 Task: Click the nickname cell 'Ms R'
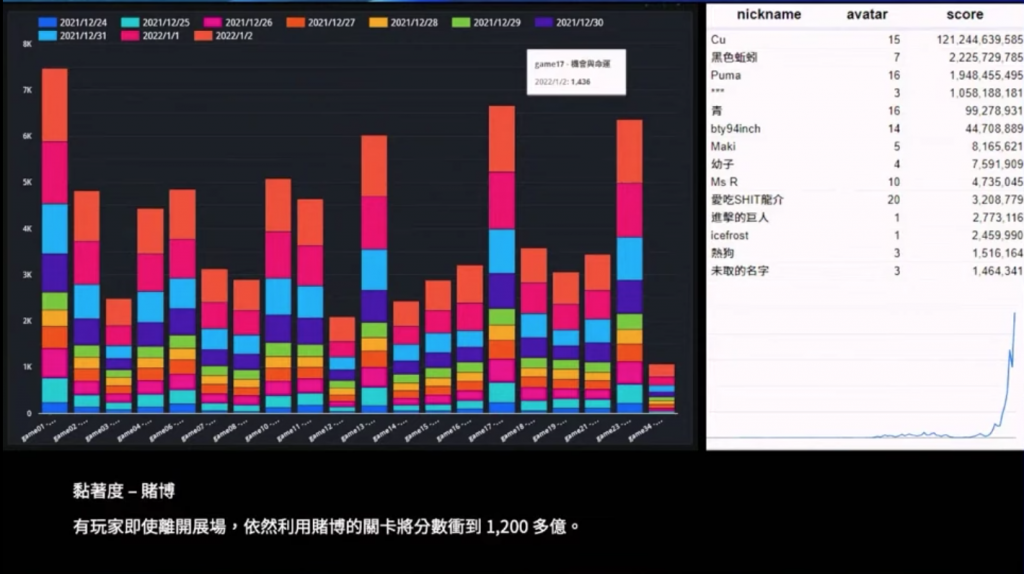point(724,182)
